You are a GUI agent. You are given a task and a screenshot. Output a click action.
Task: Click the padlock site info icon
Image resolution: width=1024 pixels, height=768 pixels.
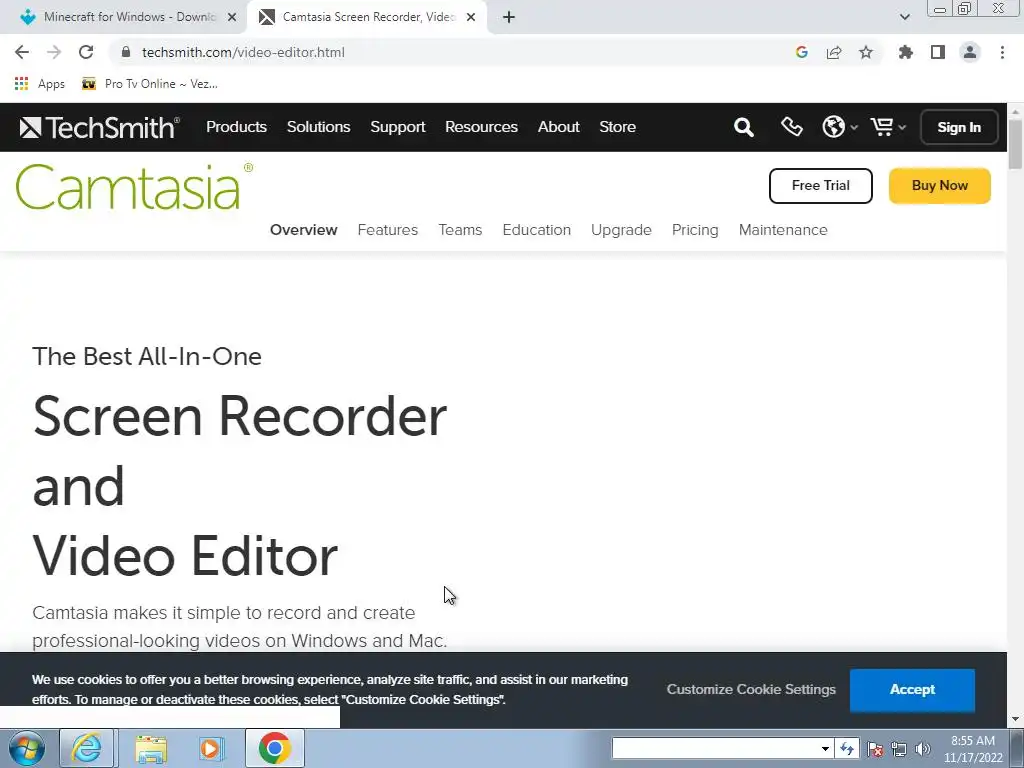tap(127, 52)
